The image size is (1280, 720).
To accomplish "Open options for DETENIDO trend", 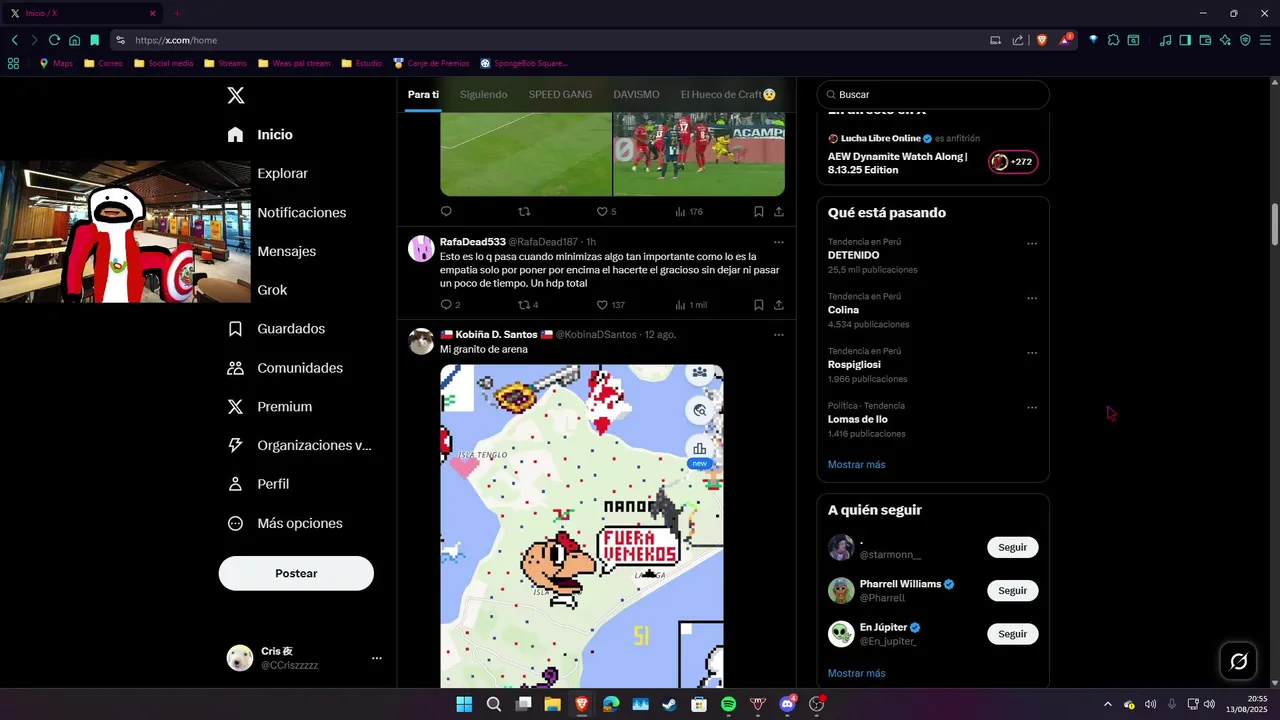I will click(x=1032, y=244).
